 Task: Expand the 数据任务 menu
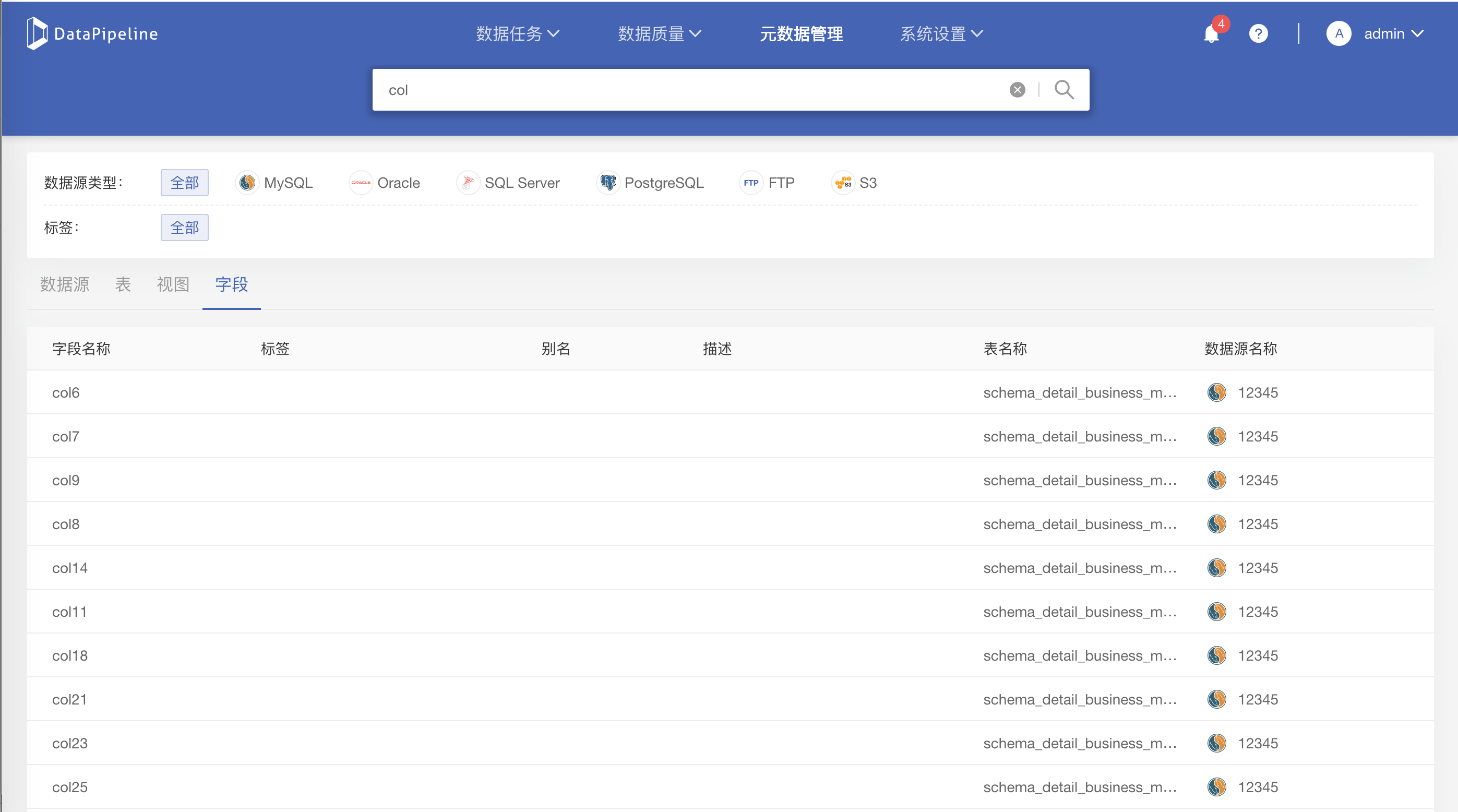coord(517,34)
